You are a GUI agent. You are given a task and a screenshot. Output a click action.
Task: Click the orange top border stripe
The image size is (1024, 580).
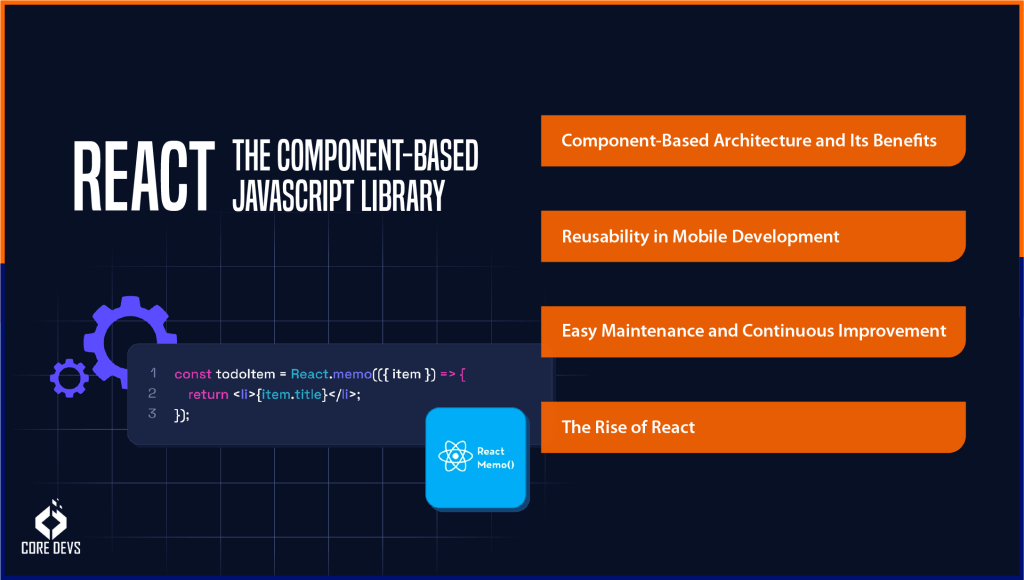coord(512,4)
